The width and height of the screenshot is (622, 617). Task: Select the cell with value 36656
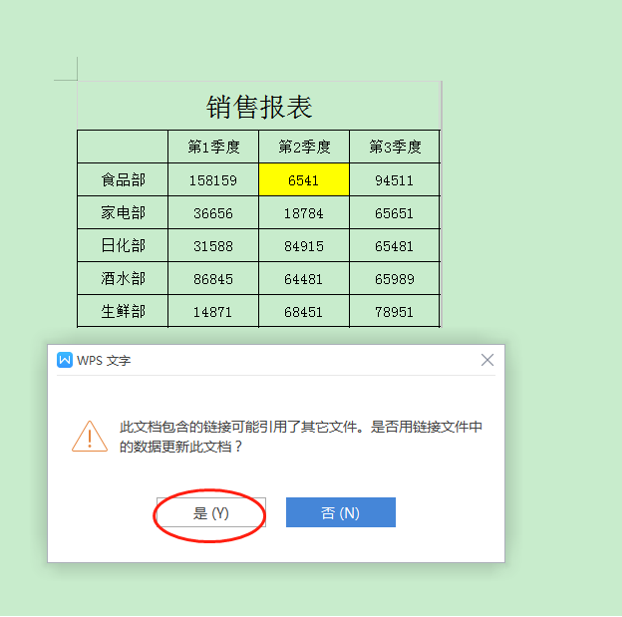coord(213,213)
